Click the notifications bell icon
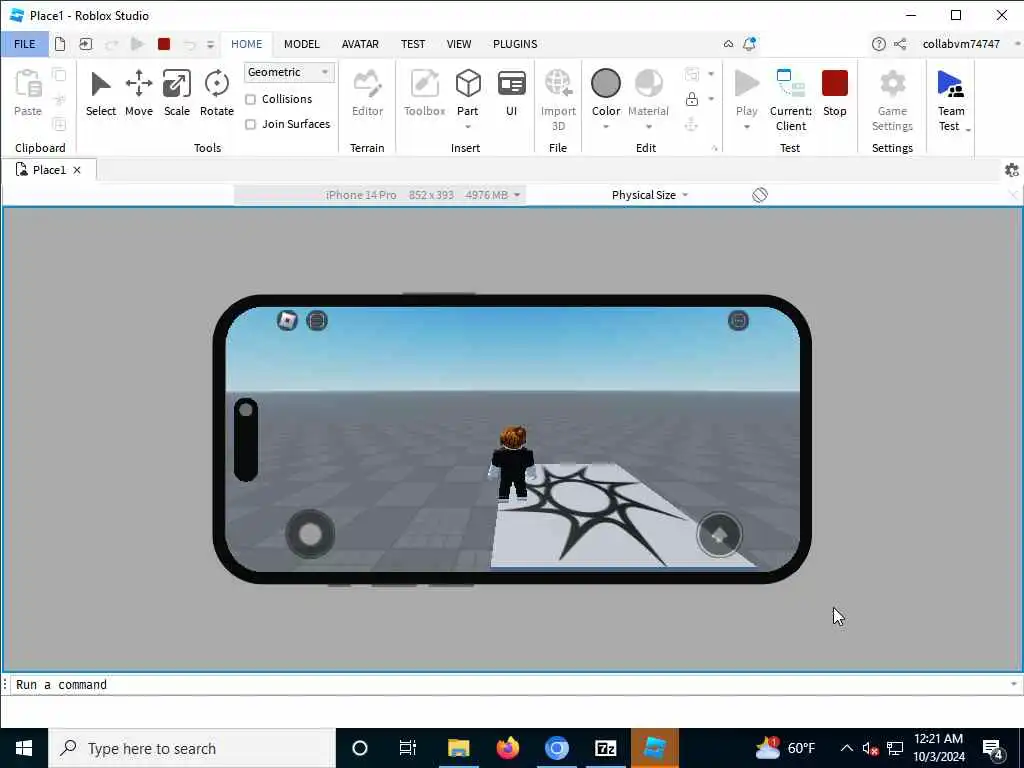This screenshot has width=1024, height=768. pyautogui.click(x=749, y=44)
